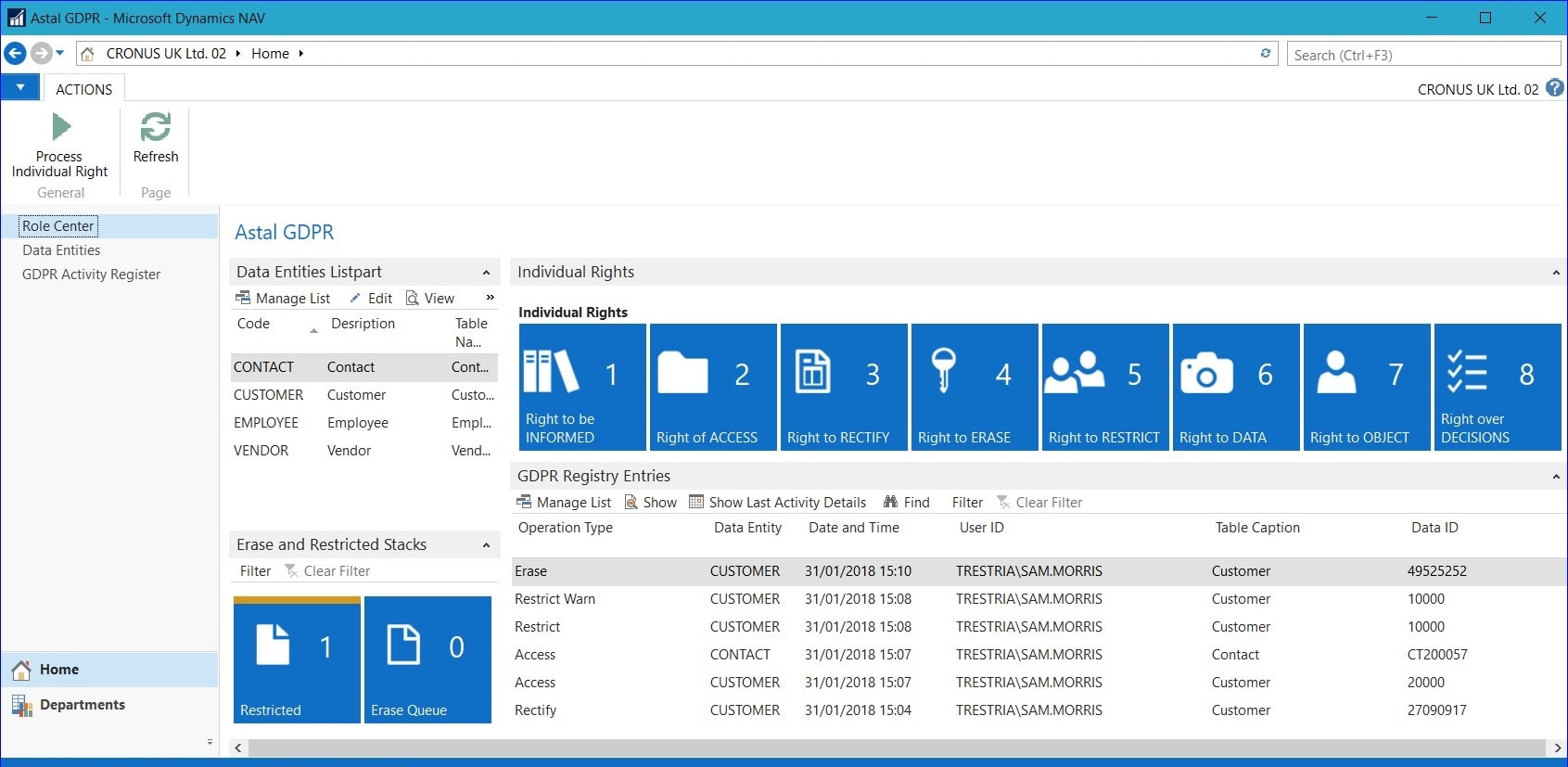Collapse the Data Entities Listpart section

click(486, 272)
